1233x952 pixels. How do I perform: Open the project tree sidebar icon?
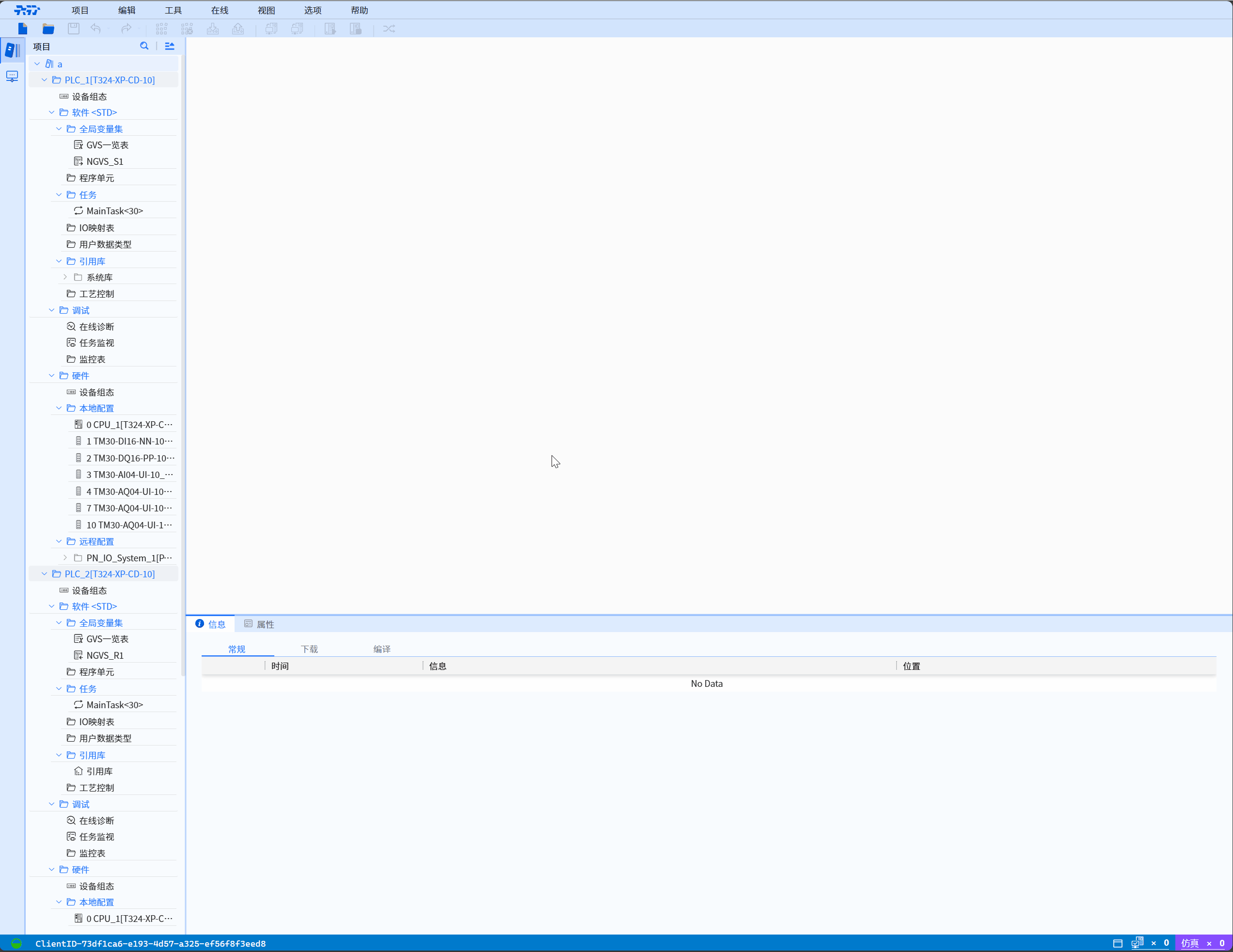13,50
